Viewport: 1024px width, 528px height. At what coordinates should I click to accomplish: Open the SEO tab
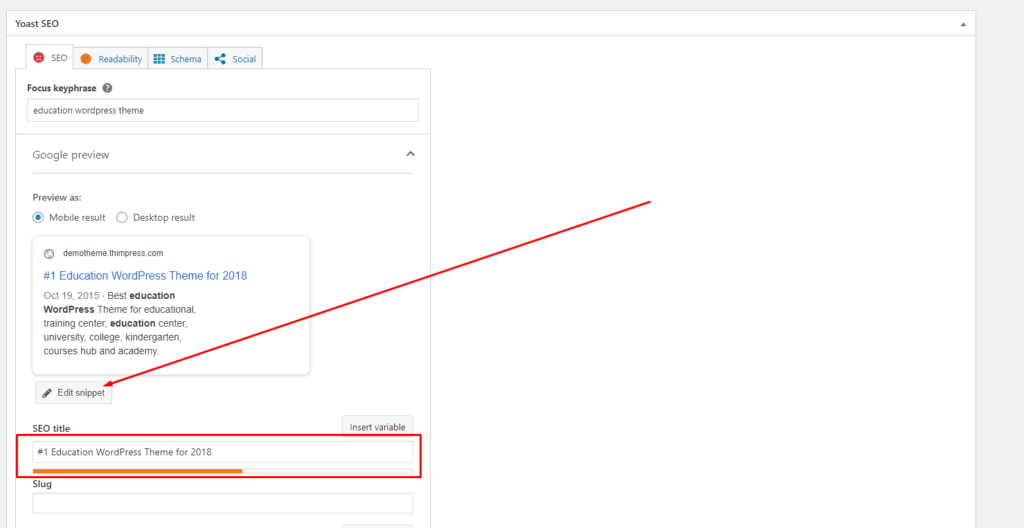coord(50,58)
